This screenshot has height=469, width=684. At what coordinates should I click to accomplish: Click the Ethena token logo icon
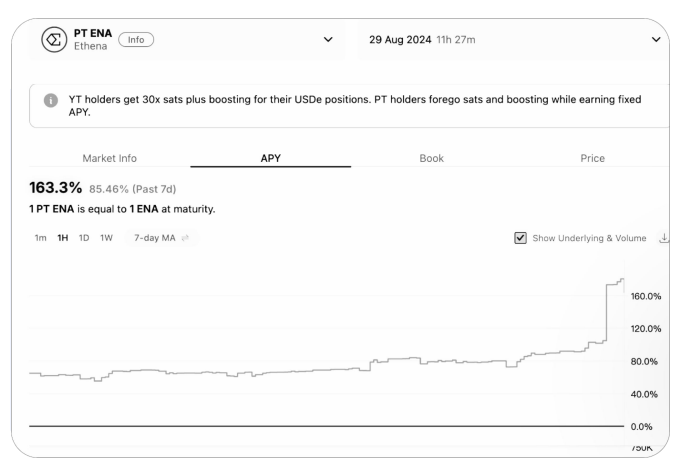54,40
